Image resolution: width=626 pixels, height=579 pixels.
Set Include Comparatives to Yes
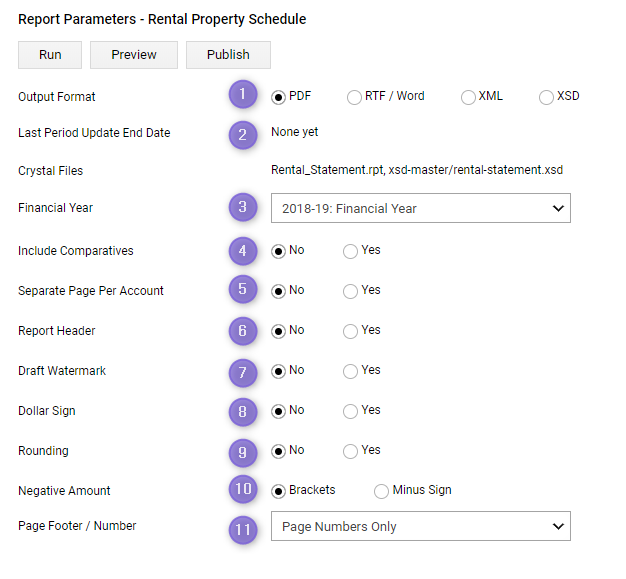click(x=350, y=251)
